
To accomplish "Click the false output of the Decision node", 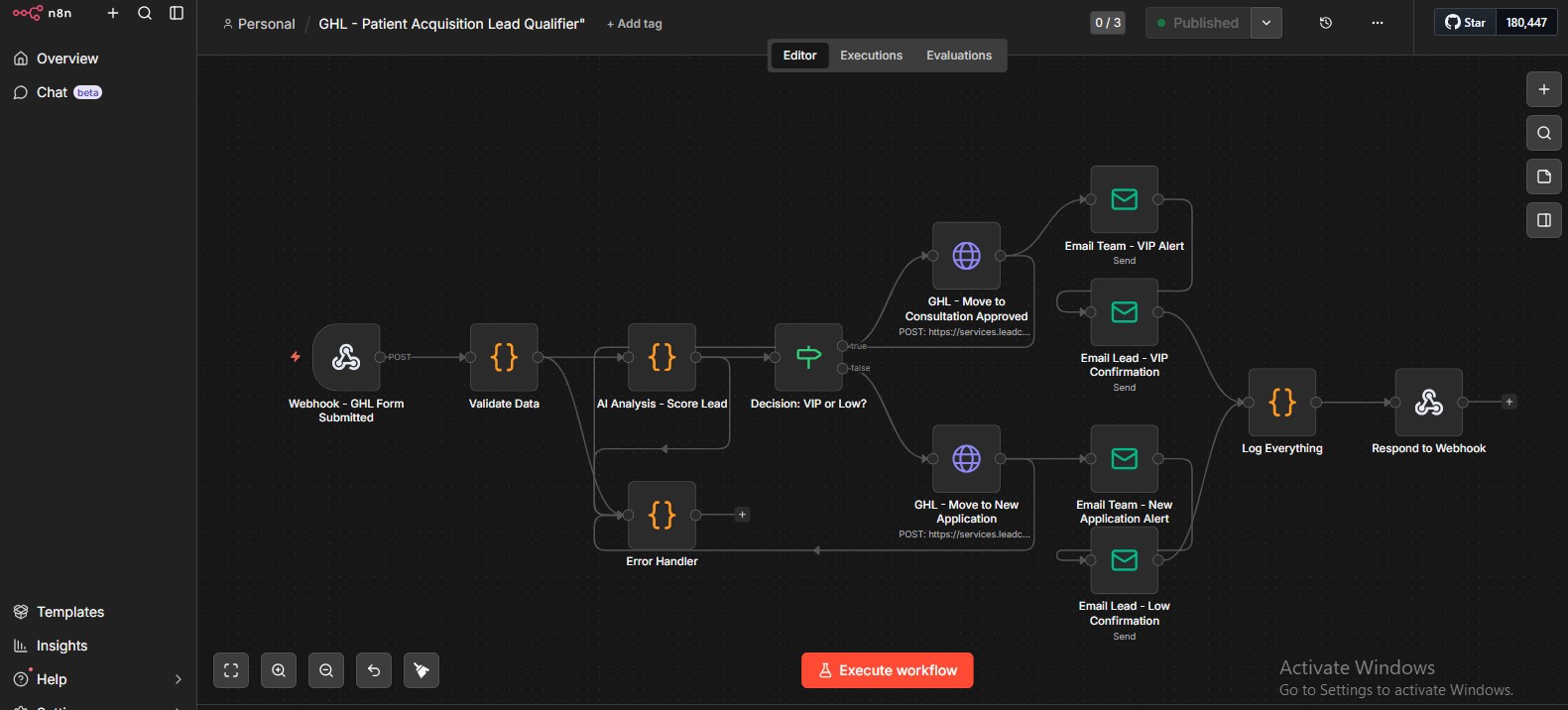I will 842,368.
